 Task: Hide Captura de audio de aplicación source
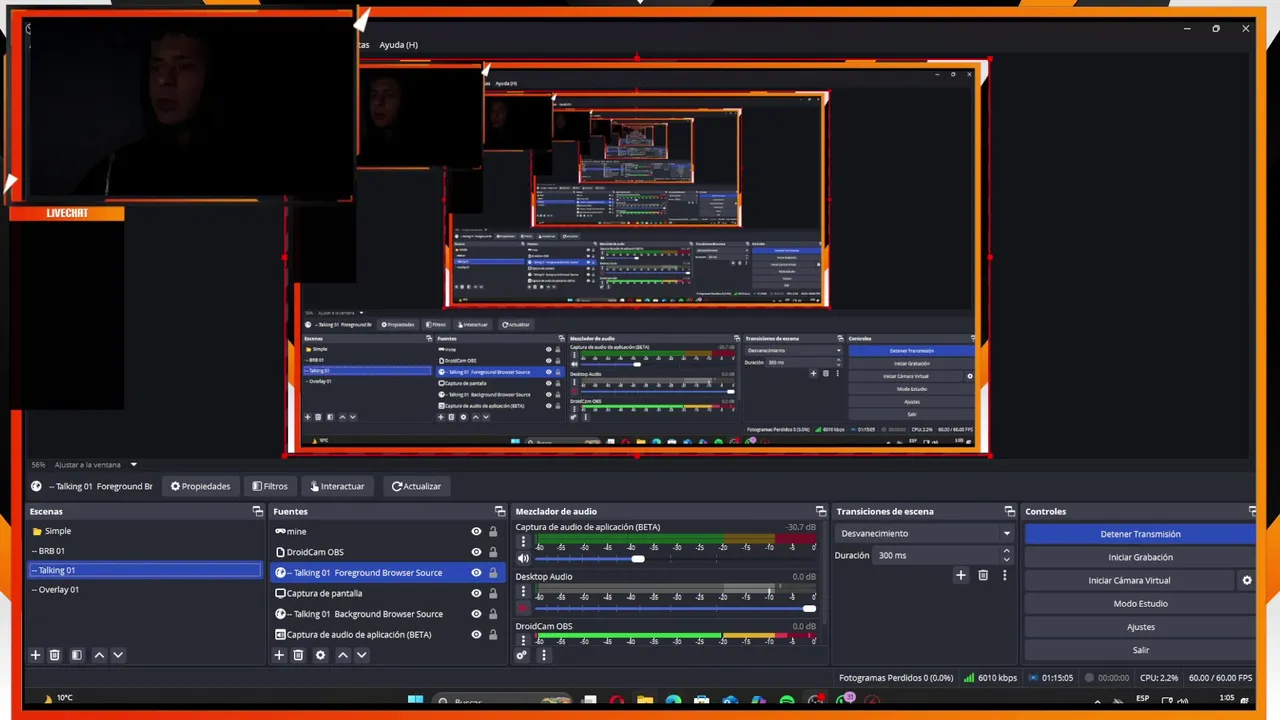476,634
